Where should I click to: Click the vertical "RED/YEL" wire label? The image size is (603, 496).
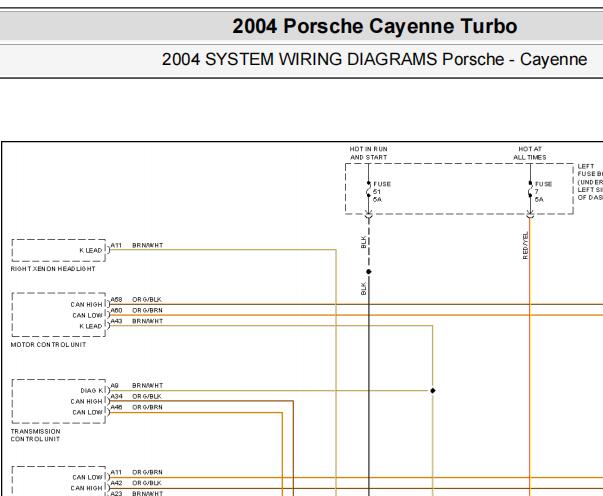tap(525, 245)
